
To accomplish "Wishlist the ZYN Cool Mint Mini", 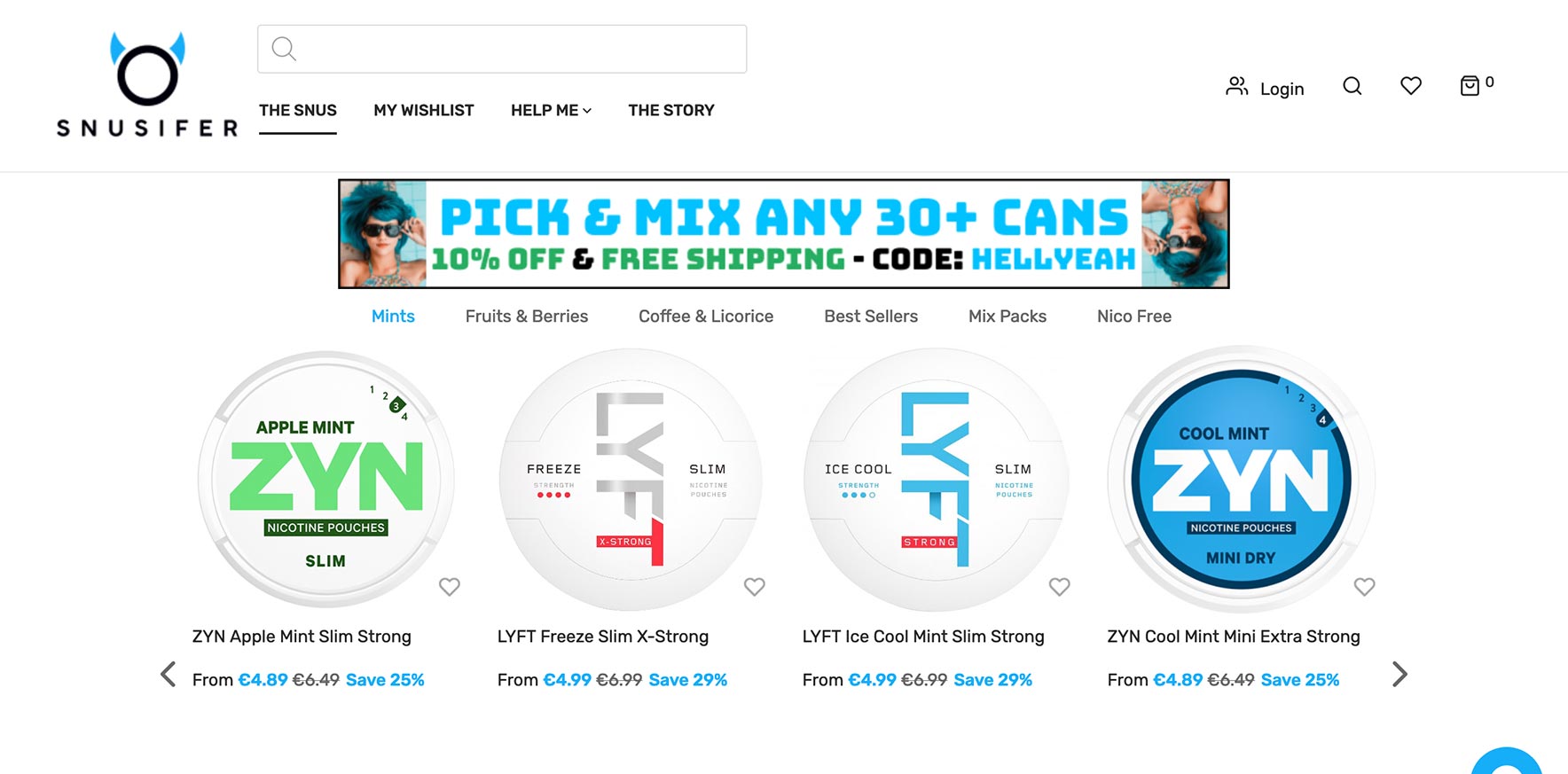I will coord(1365,587).
